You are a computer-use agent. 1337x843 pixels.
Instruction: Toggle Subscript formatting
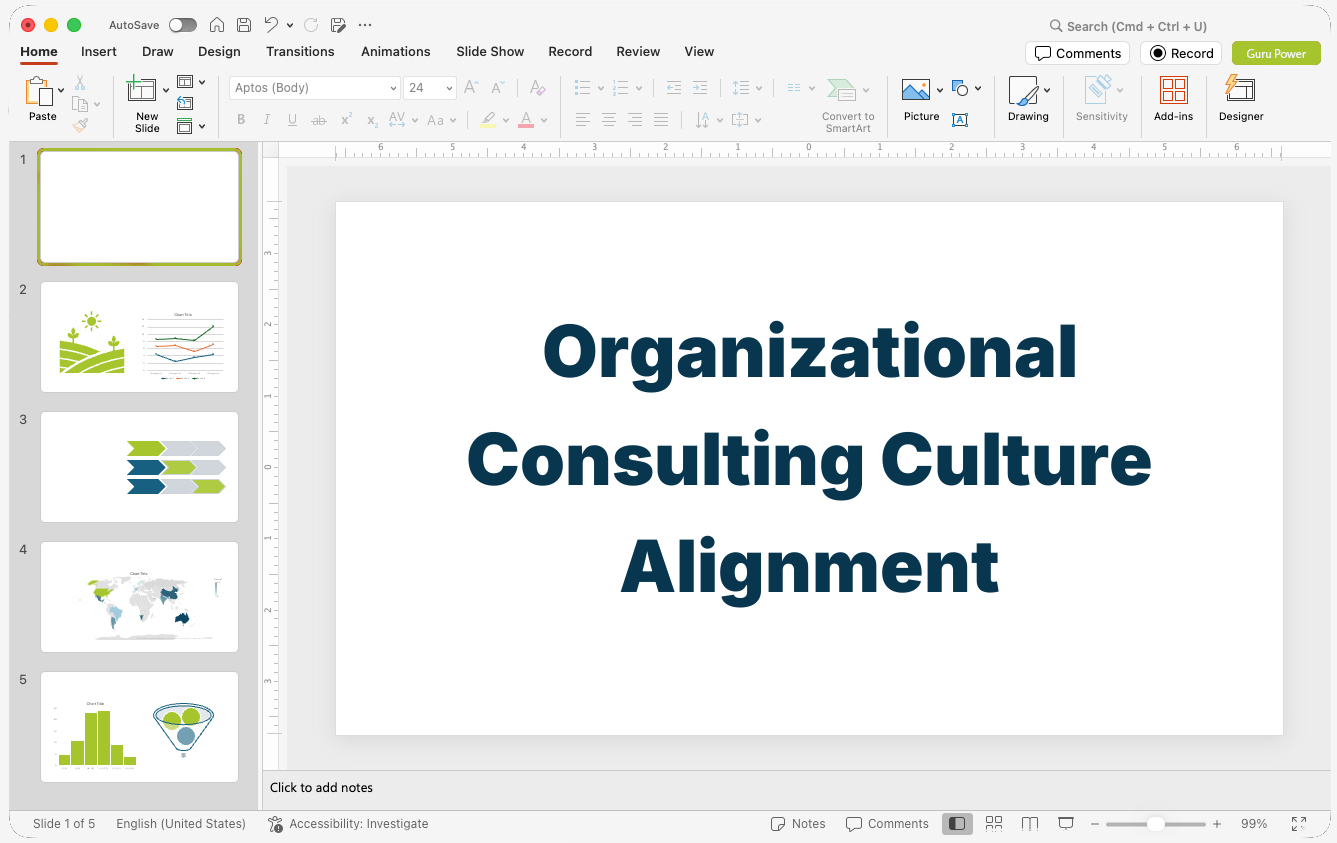[x=372, y=120]
